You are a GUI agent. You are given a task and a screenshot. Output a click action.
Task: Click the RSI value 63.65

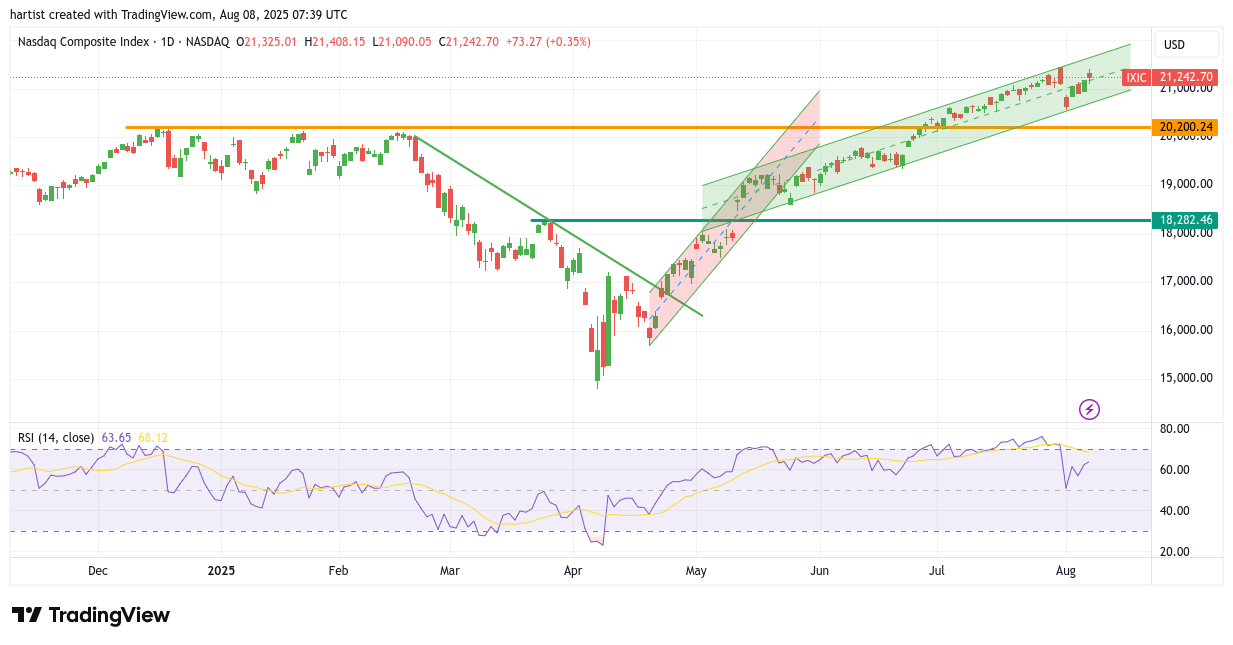click(117, 437)
